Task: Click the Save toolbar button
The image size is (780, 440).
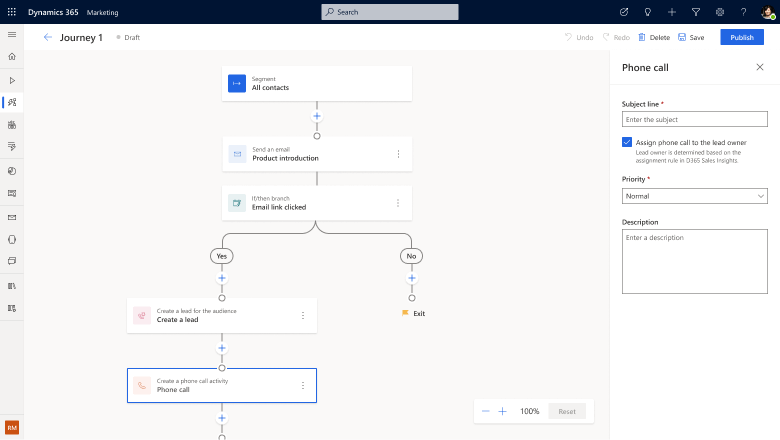Action: pyautogui.click(x=691, y=37)
